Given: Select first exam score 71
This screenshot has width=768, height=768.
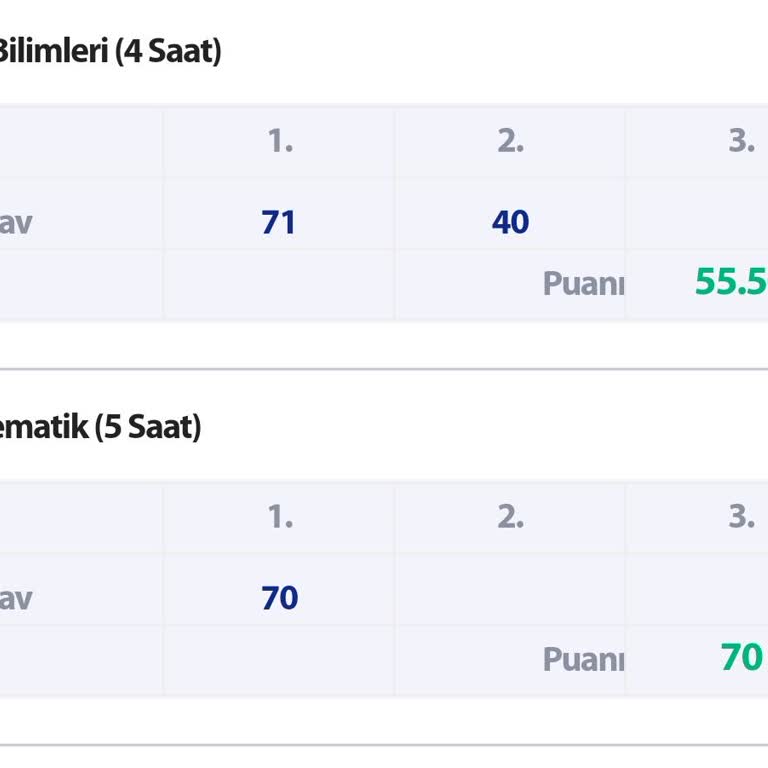Looking at the screenshot, I should click(x=278, y=222).
